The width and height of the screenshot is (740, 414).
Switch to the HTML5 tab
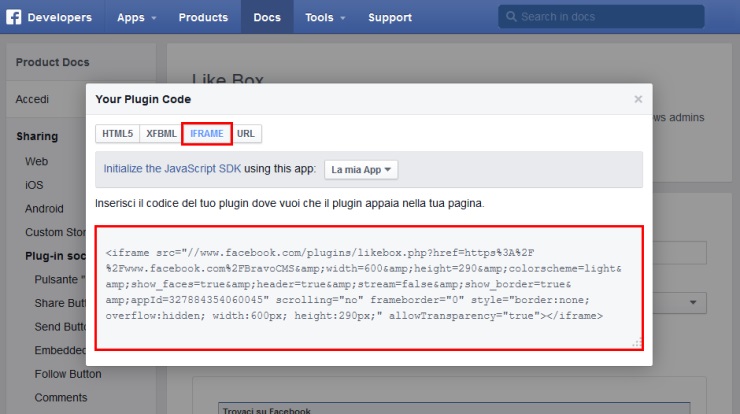[x=117, y=133]
